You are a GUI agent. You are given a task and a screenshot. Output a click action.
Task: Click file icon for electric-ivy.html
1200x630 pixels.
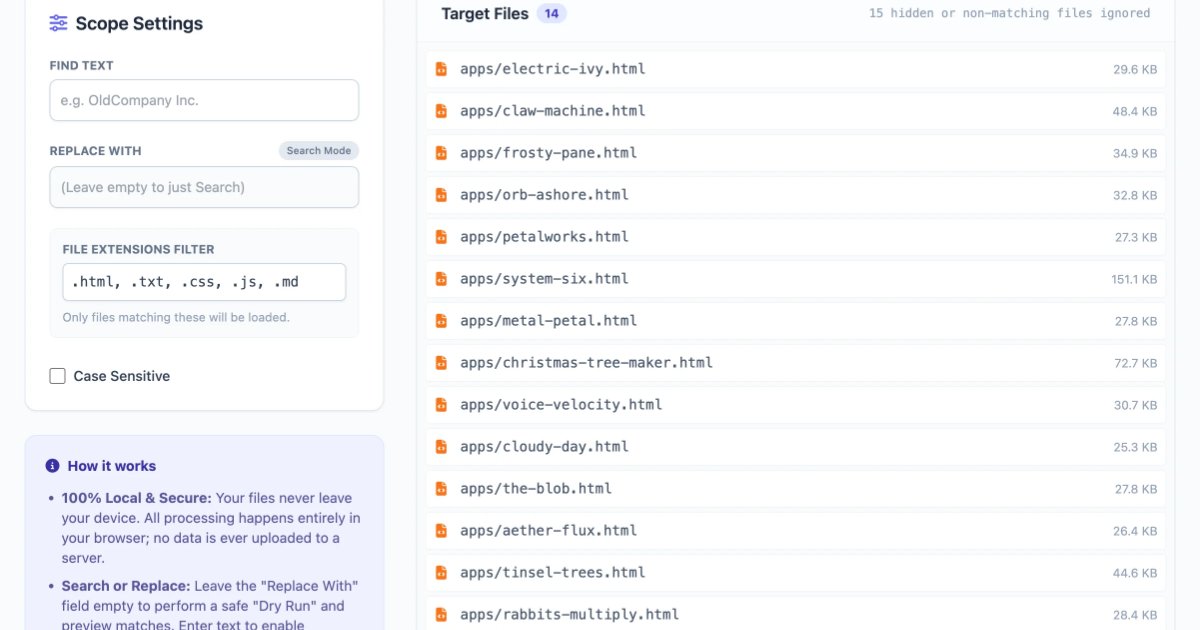click(x=441, y=69)
